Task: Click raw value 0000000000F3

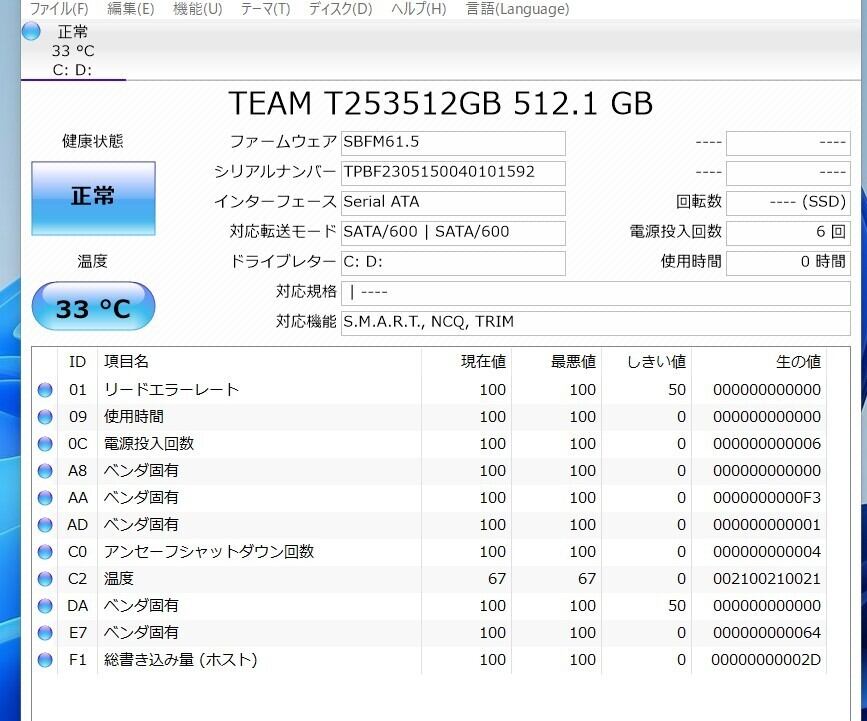Action: [x=766, y=498]
